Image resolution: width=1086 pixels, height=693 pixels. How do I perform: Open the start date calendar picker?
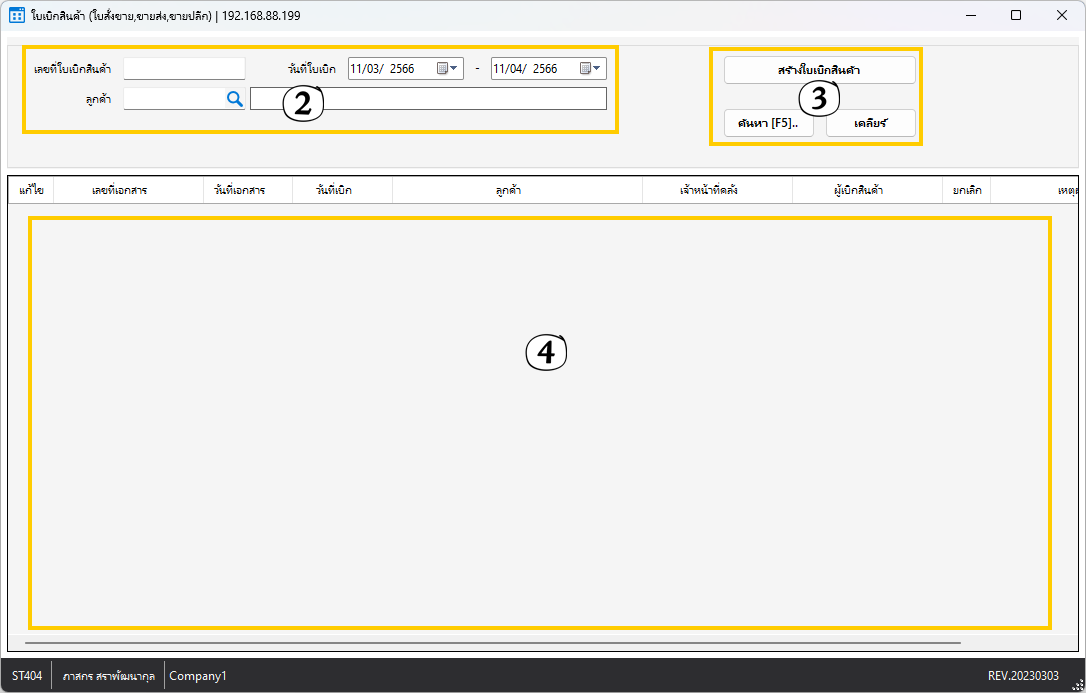[448, 69]
